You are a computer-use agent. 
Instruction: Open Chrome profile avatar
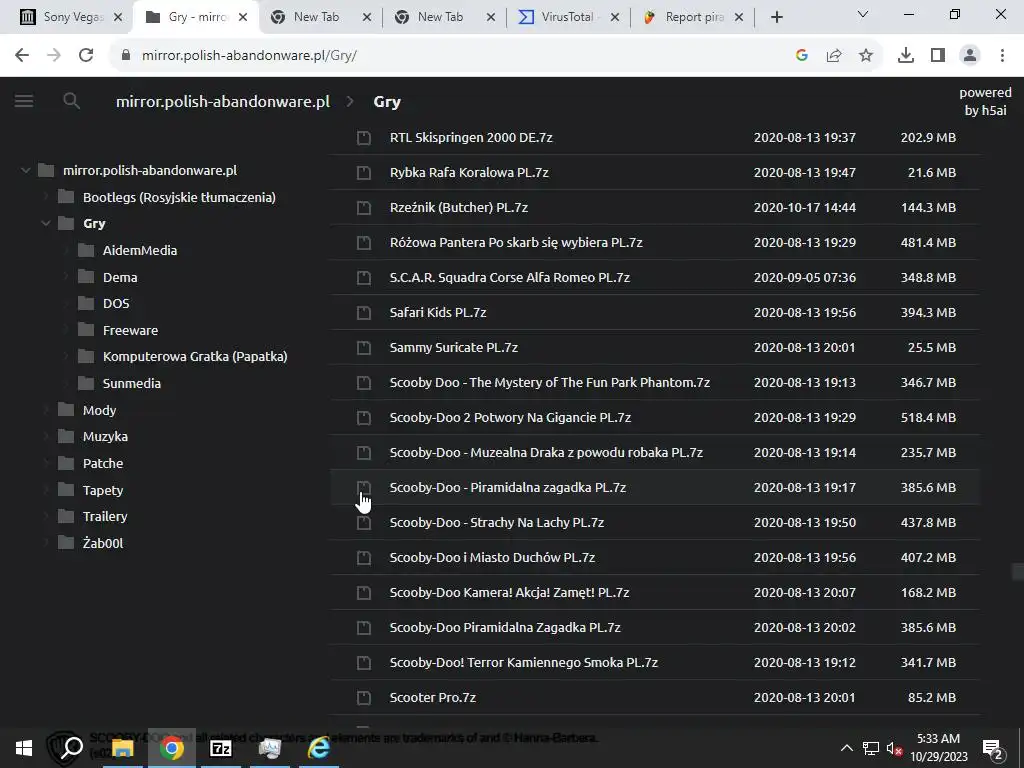click(x=970, y=56)
